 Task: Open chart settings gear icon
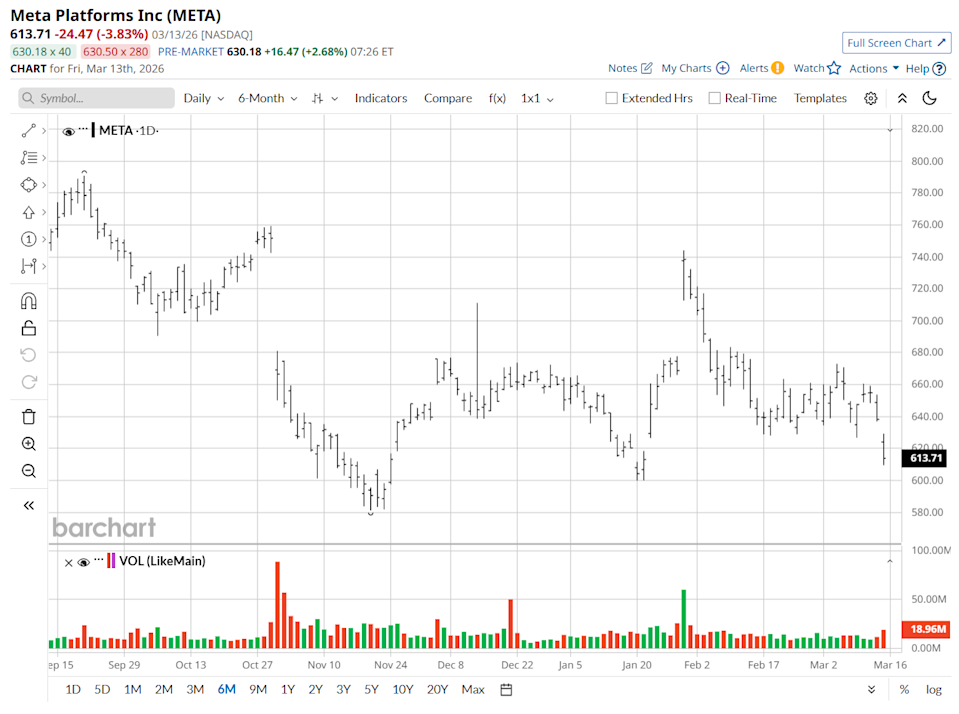point(871,98)
